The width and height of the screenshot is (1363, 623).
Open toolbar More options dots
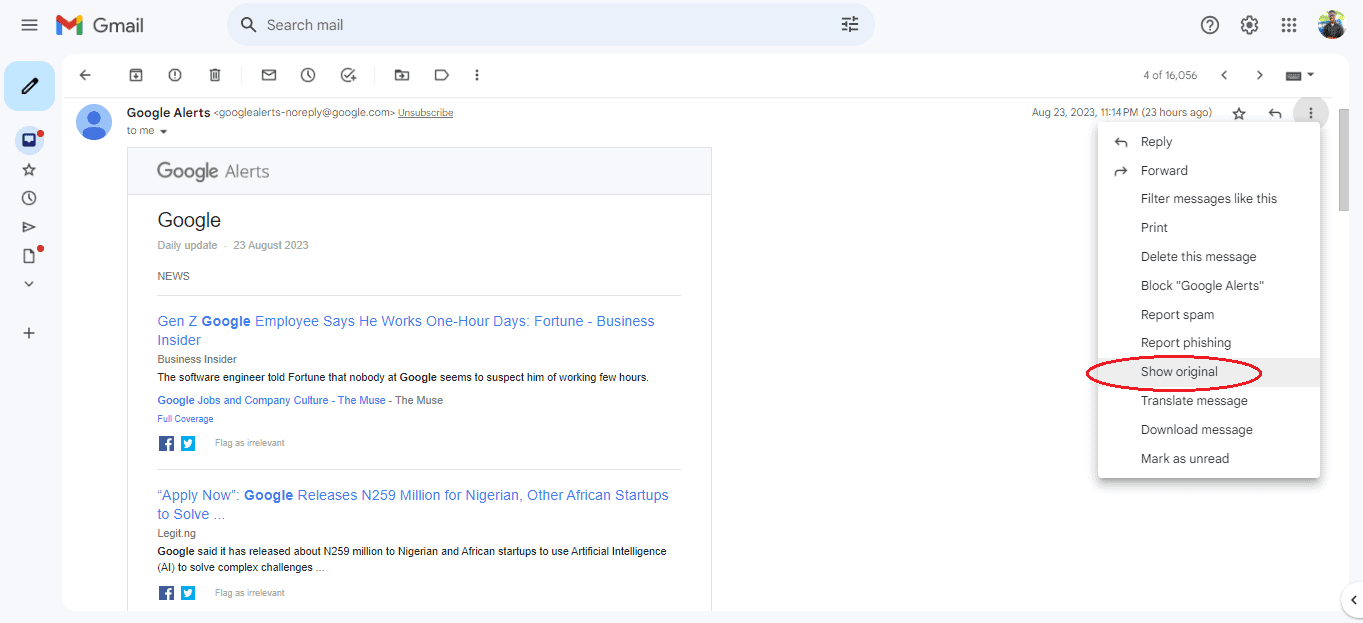coord(477,75)
